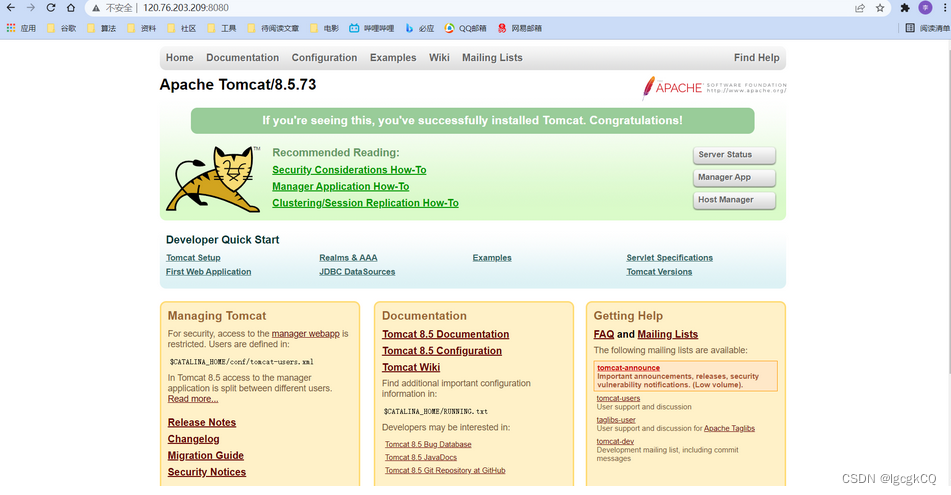Open the QQ邮箱 bookmark
The width and height of the screenshot is (951, 495).
466,28
